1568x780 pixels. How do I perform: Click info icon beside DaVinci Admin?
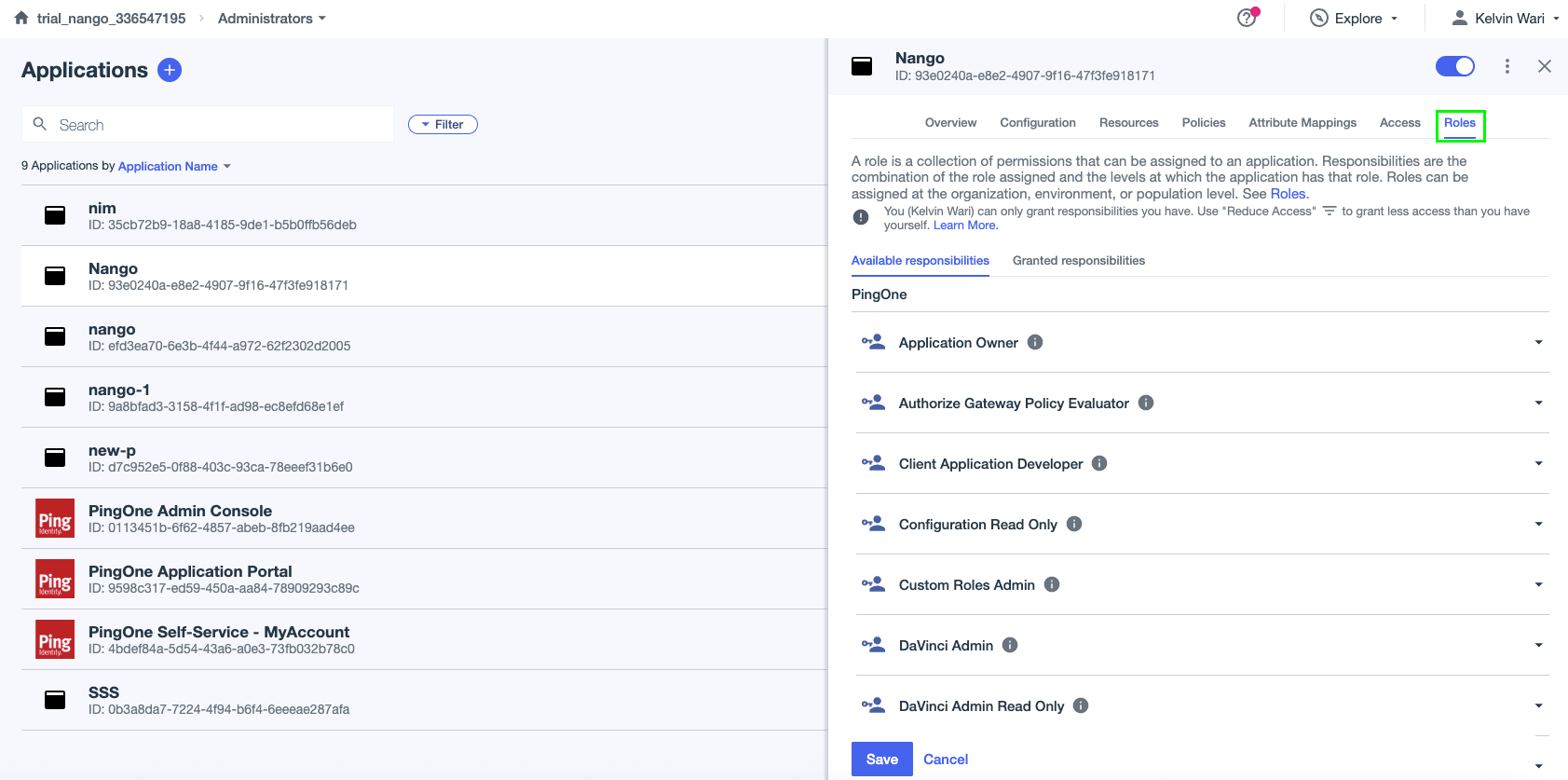click(x=1010, y=645)
